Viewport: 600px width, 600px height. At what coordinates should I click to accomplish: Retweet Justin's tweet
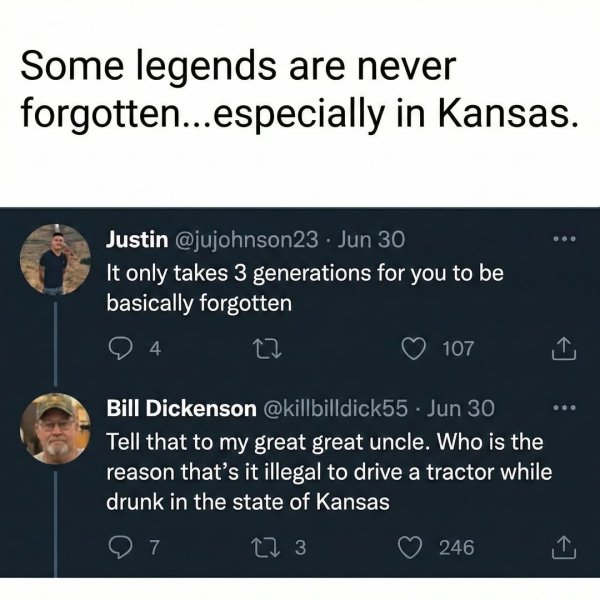pyautogui.click(x=268, y=349)
